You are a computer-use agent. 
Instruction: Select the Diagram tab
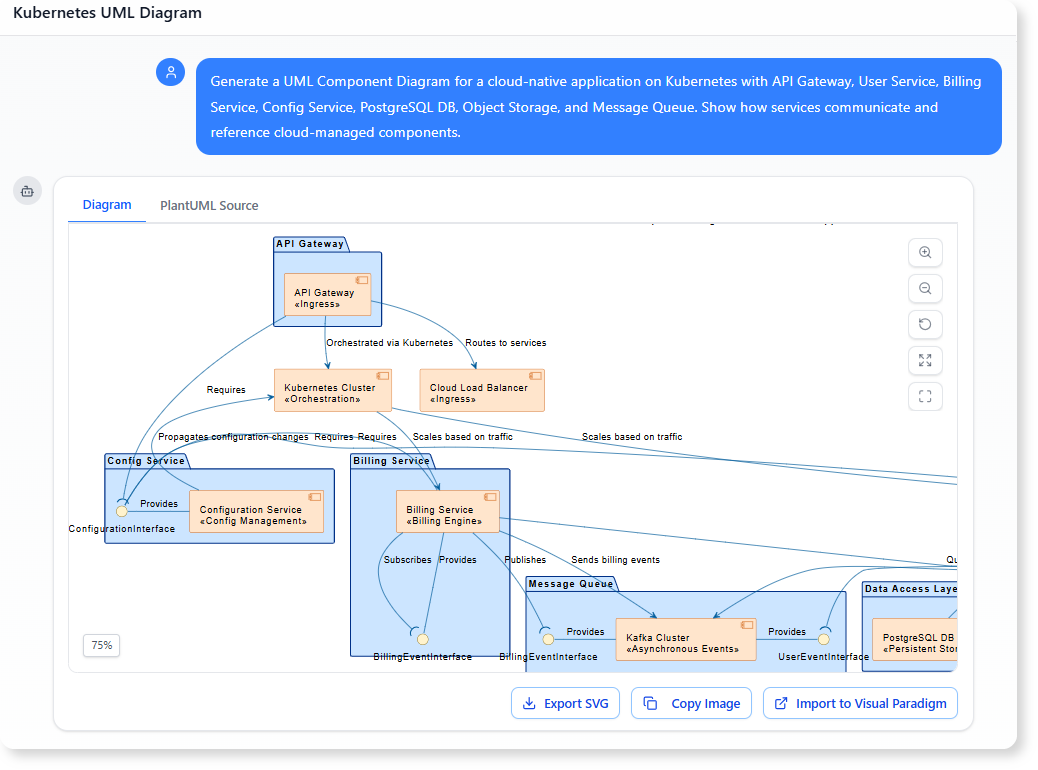coord(107,205)
